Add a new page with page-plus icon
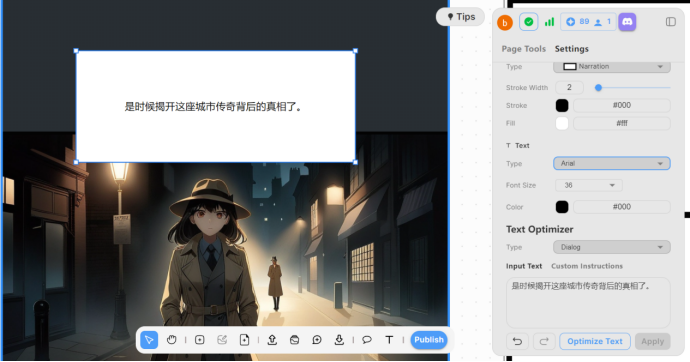 click(x=244, y=340)
